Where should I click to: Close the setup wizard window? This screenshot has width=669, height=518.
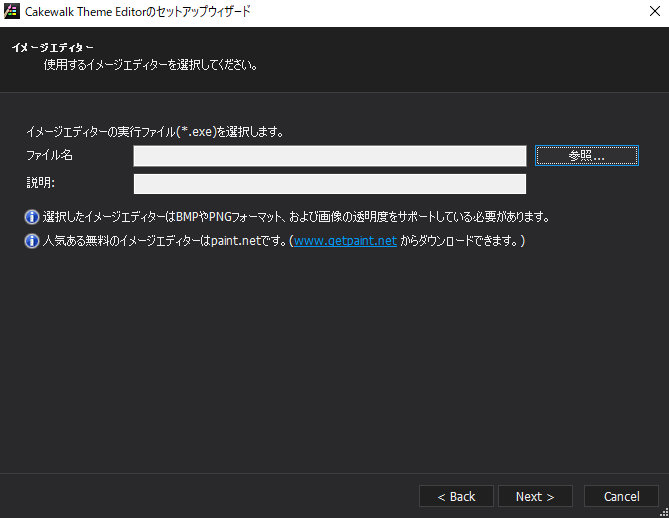pos(654,11)
